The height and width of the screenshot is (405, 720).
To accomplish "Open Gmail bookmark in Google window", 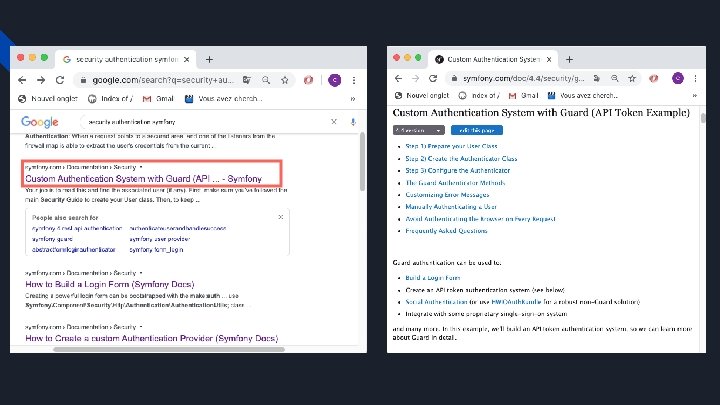I will click(158, 98).
